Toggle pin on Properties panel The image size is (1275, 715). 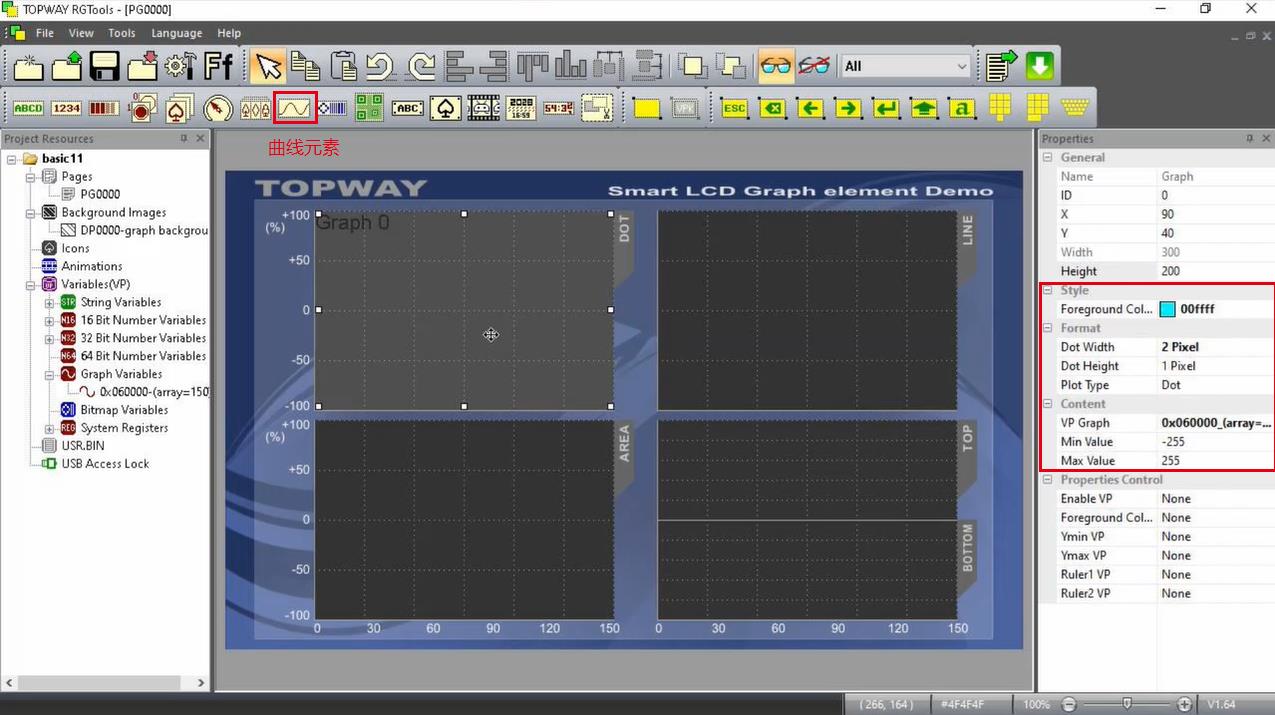click(x=1250, y=138)
